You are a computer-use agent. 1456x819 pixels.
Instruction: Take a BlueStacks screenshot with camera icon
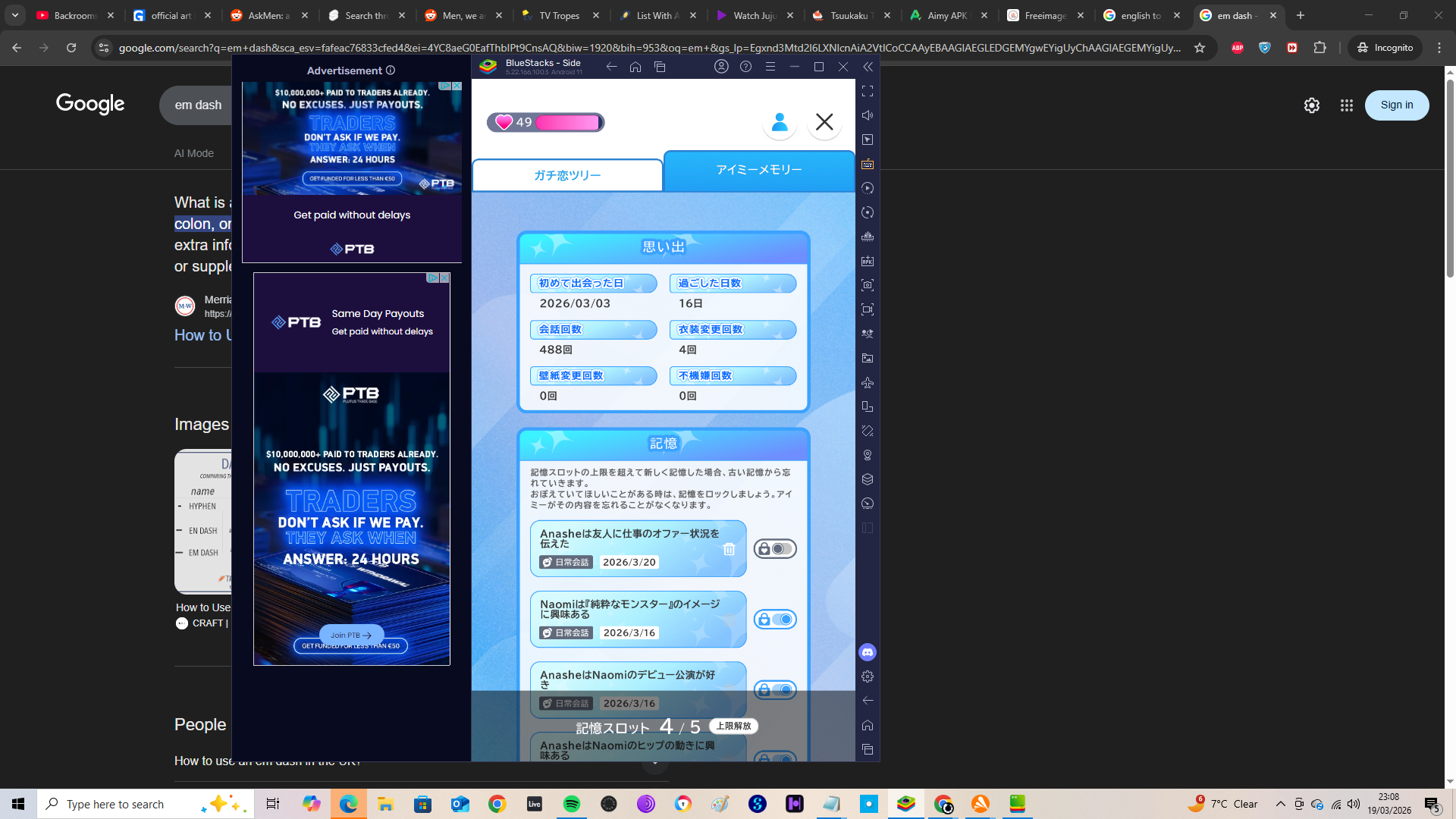[x=868, y=285]
